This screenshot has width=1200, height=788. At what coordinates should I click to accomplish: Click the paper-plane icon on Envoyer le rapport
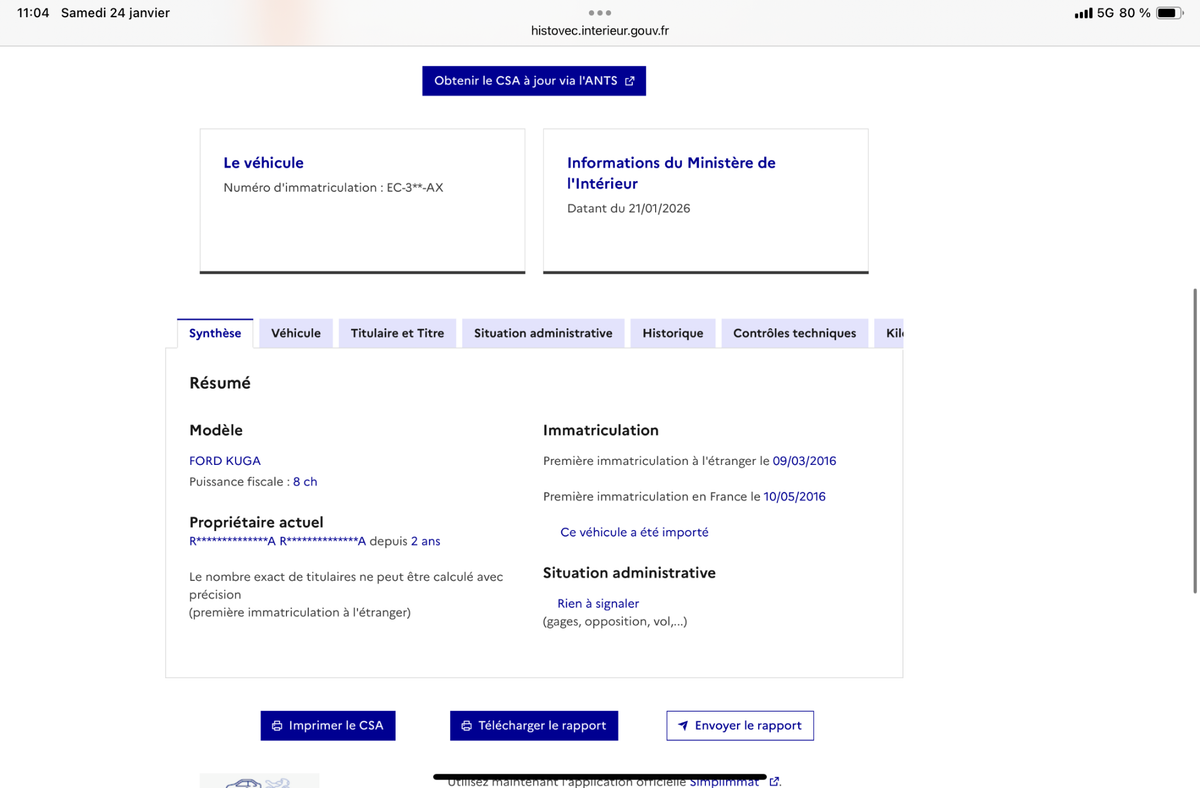[x=683, y=726]
